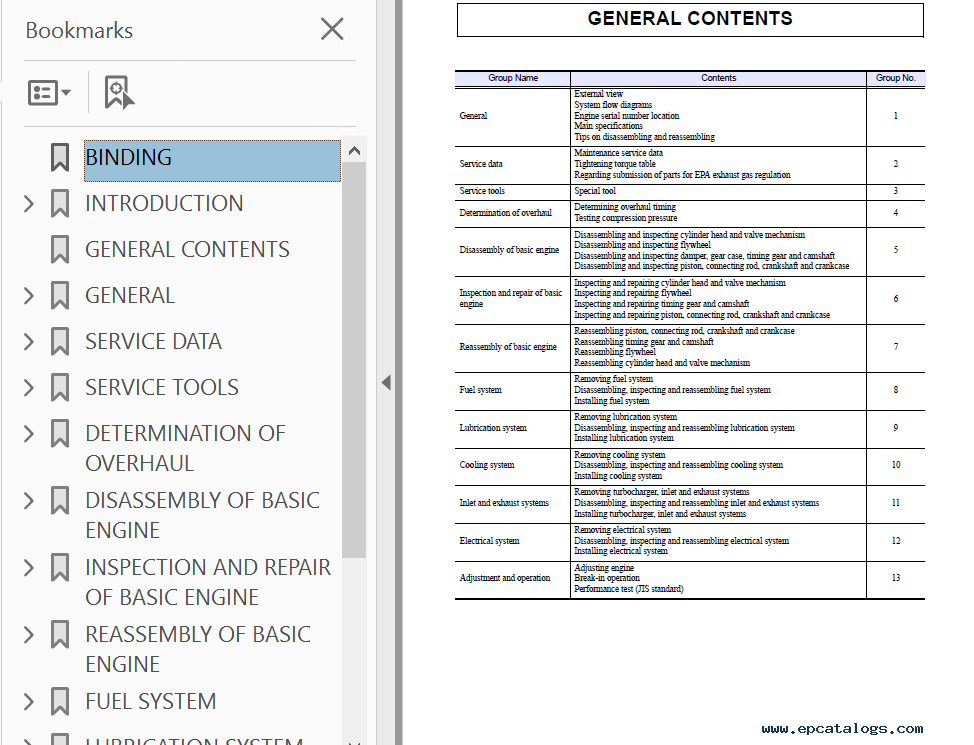Click the bookmark icon beside INTRODUCTION
This screenshot has width=974, height=745.
[x=60, y=204]
